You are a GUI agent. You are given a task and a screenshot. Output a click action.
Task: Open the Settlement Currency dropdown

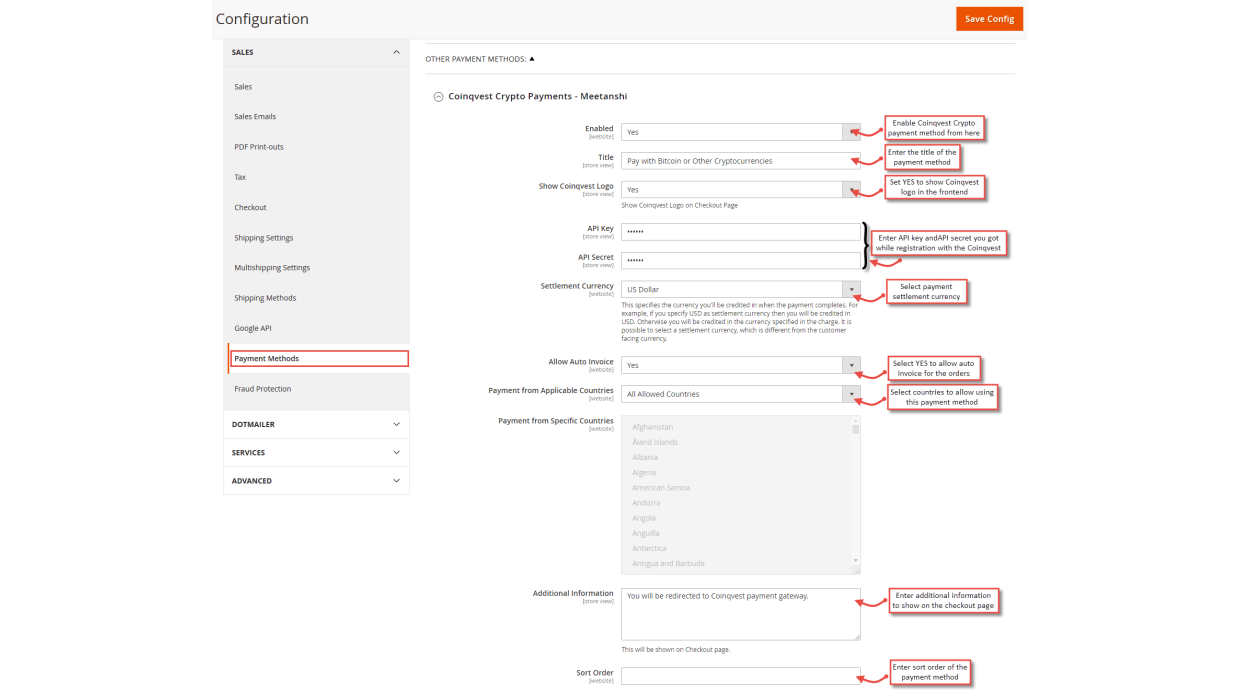coord(851,289)
